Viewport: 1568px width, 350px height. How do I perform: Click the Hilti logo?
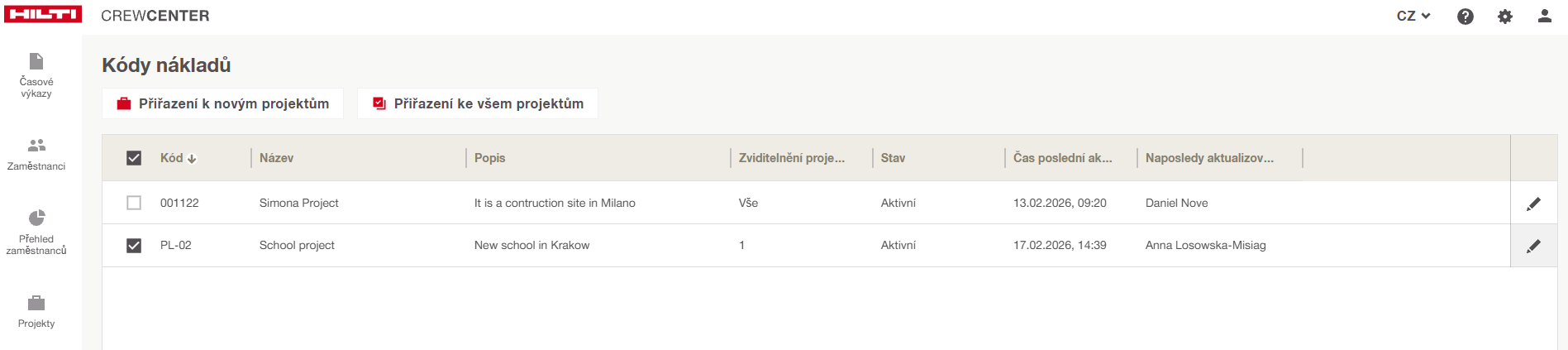pyautogui.click(x=43, y=15)
